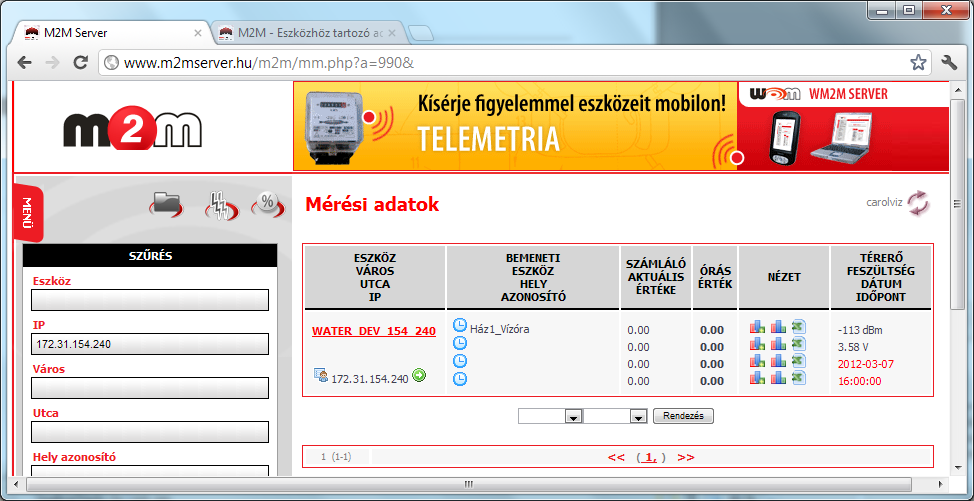Click the IP filter field containing 172.31.154.240
This screenshot has height=501, width=974.
pyautogui.click(x=150, y=344)
